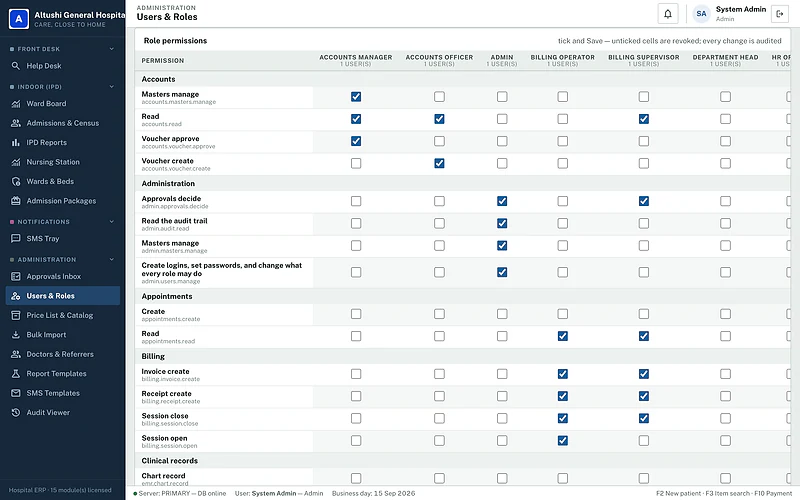Click the Report Templates flask icon
Image resolution: width=800 pixels, height=500 pixels.
[16, 373]
